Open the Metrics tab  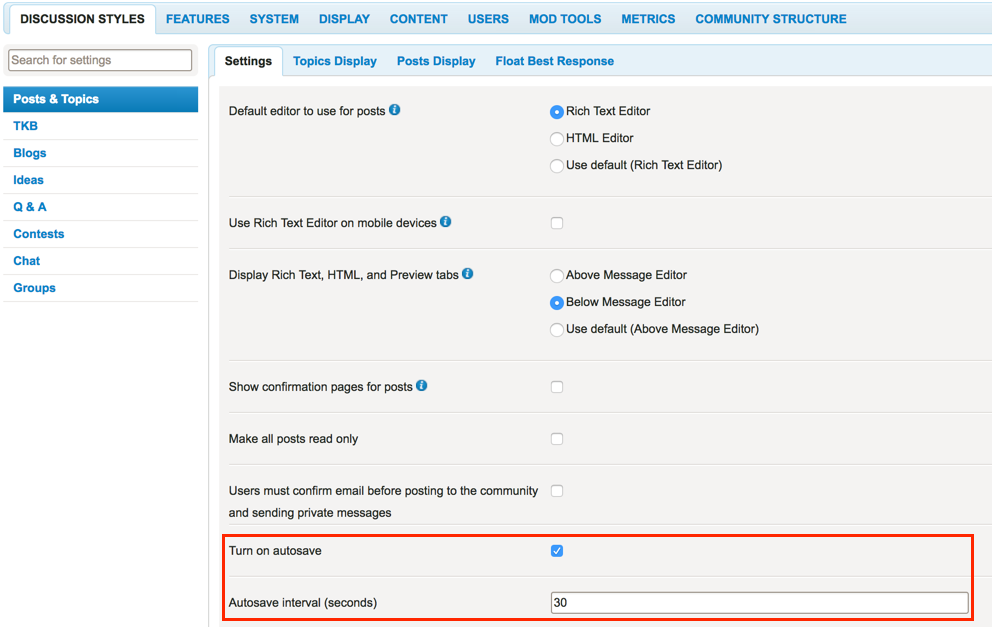tap(648, 19)
